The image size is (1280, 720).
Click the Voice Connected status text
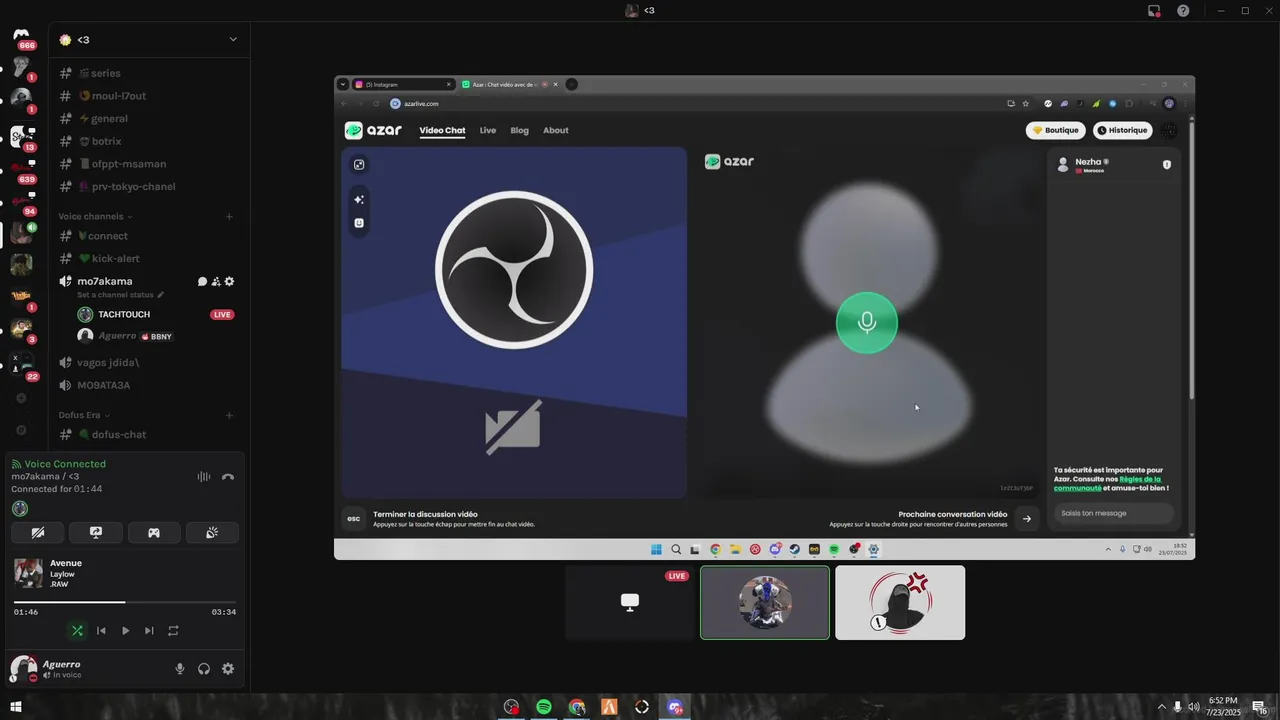tap(65, 464)
